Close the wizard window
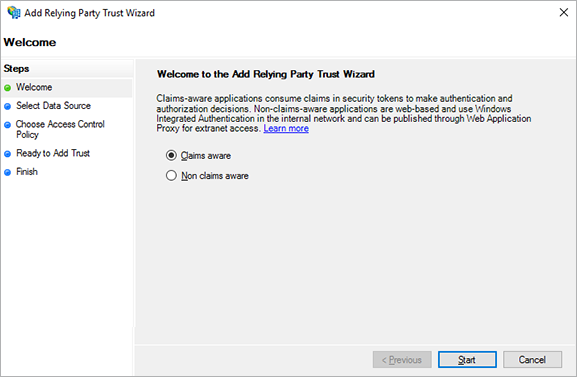Viewport: 577px width, 377px height. click(563, 13)
